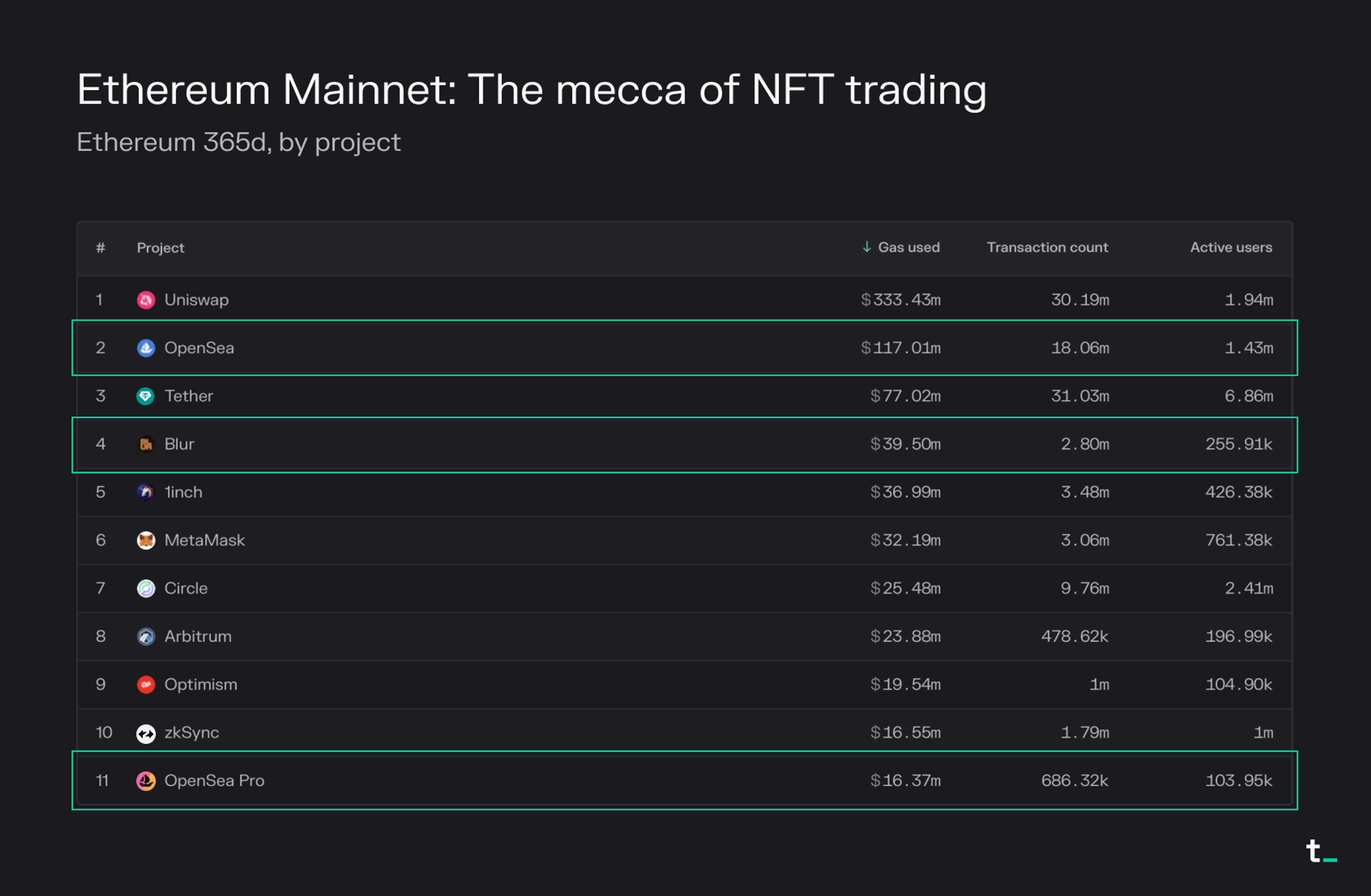Click the OpenSea sailboat logo icon
Image resolution: width=1371 pixels, height=896 pixels.
pos(146,348)
